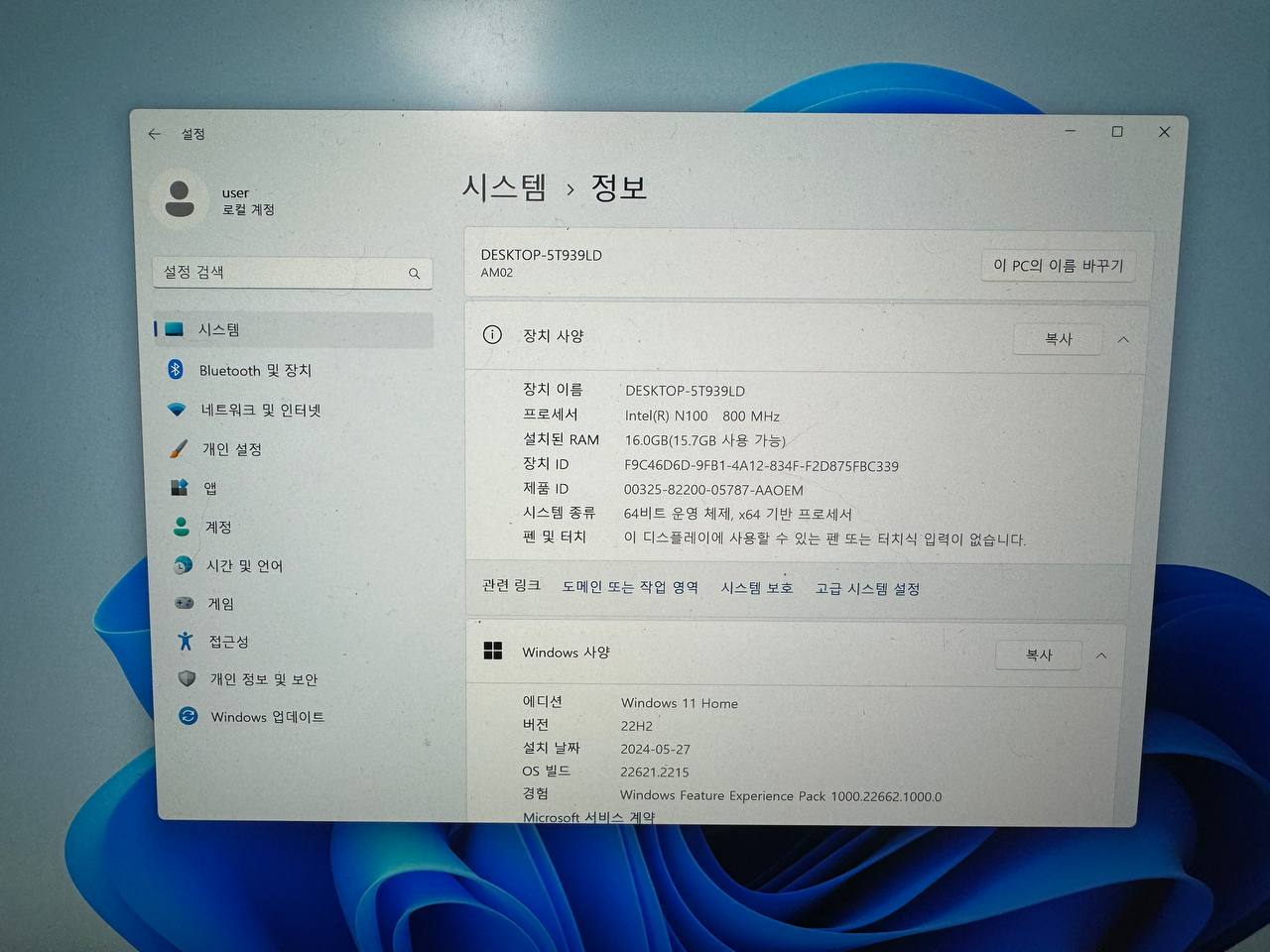
Task: Click the back arrow in Settings header
Action: (x=154, y=134)
